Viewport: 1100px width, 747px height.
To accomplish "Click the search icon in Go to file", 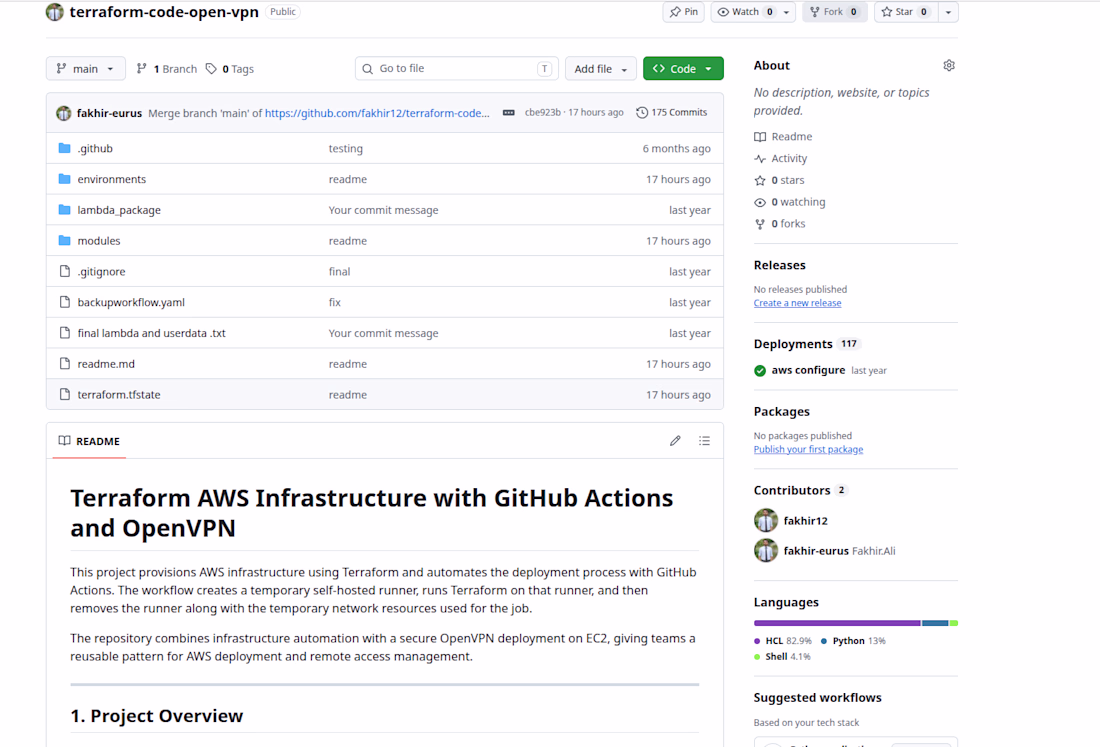I will click(x=368, y=69).
